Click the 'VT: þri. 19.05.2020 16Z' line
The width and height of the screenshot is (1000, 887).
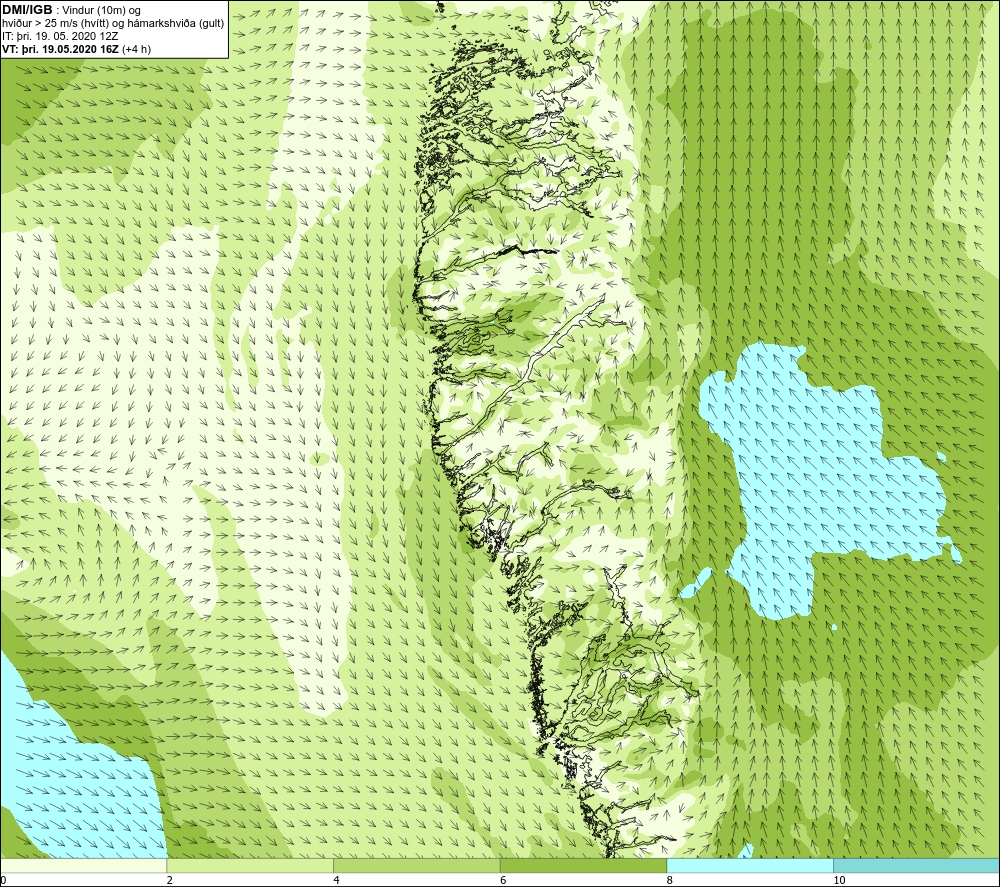tap(77, 49)
